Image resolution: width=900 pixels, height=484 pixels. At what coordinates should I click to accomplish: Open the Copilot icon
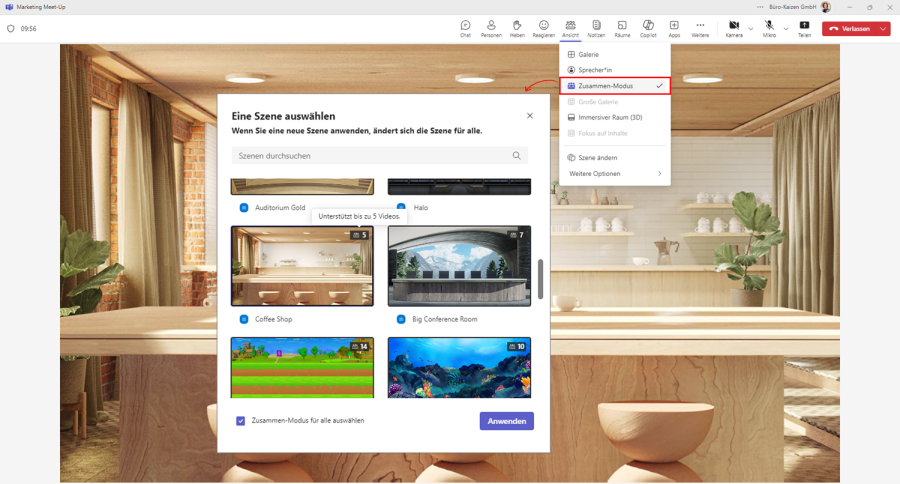[x=648, y=27]
